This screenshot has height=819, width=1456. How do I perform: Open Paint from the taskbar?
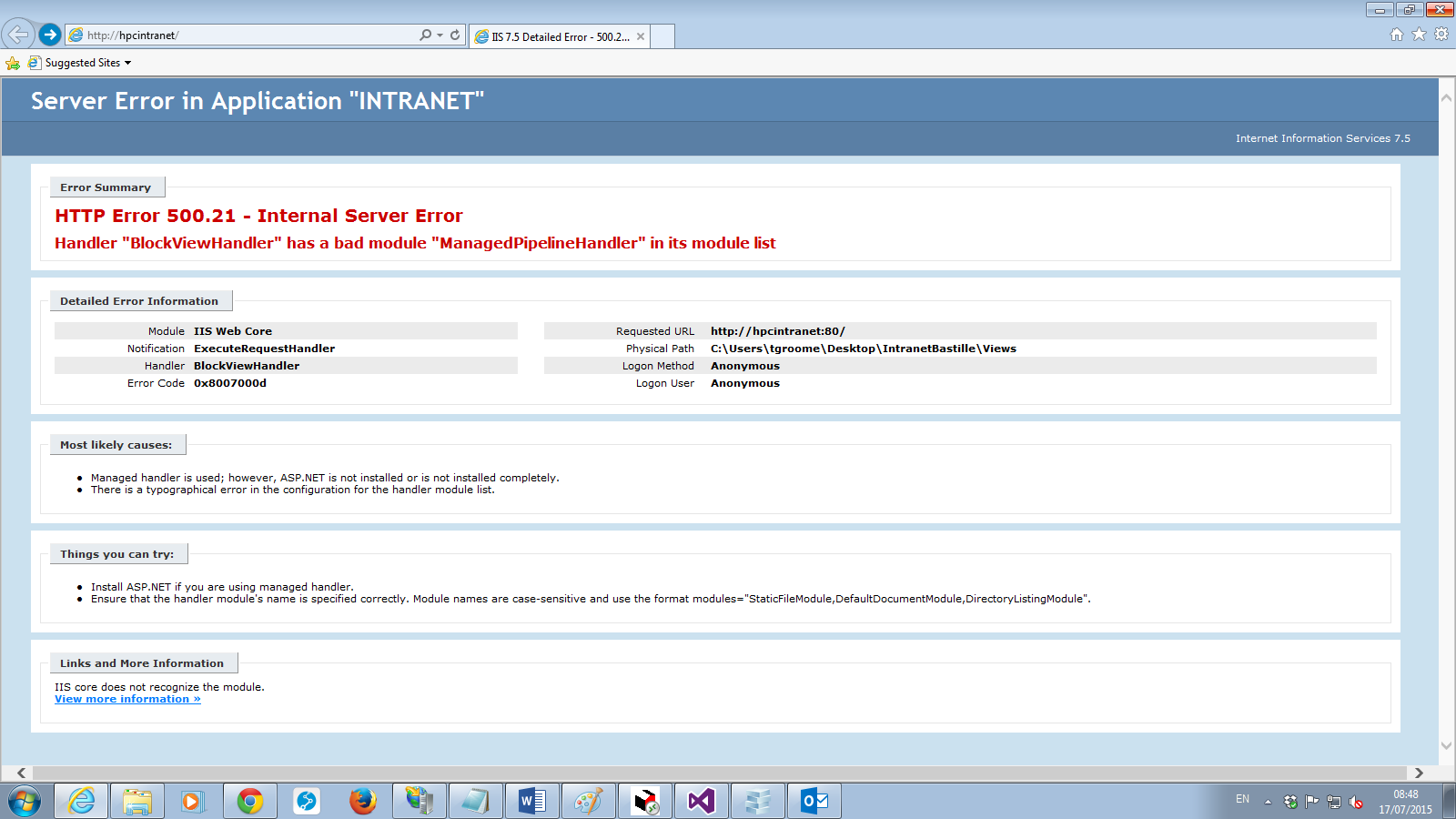point(589,801)
